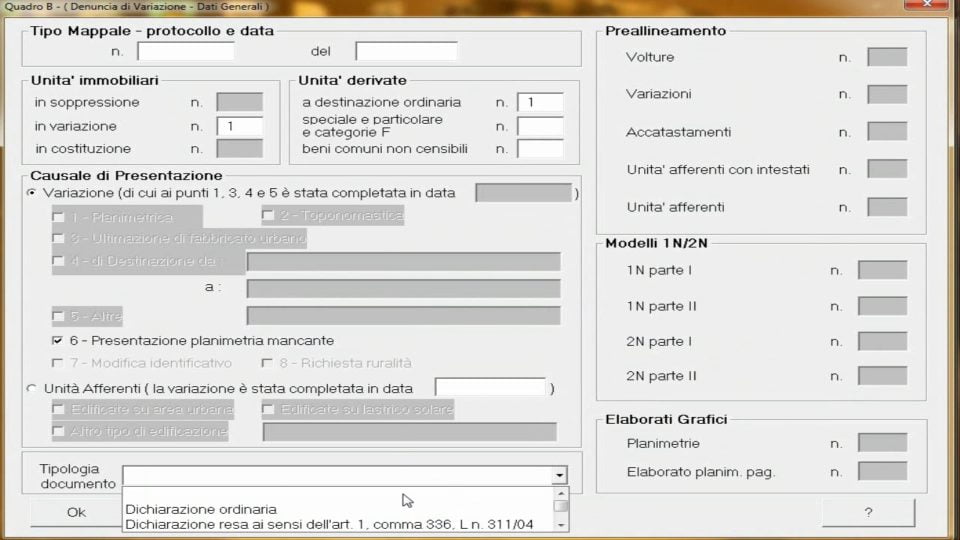Select the Variazione radio button

[32, 193]
